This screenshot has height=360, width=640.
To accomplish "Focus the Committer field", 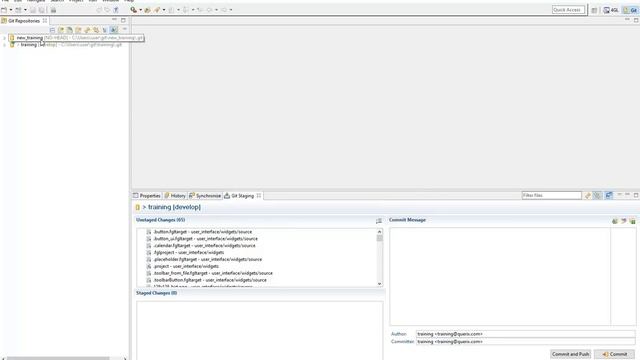I will [525, 342].
